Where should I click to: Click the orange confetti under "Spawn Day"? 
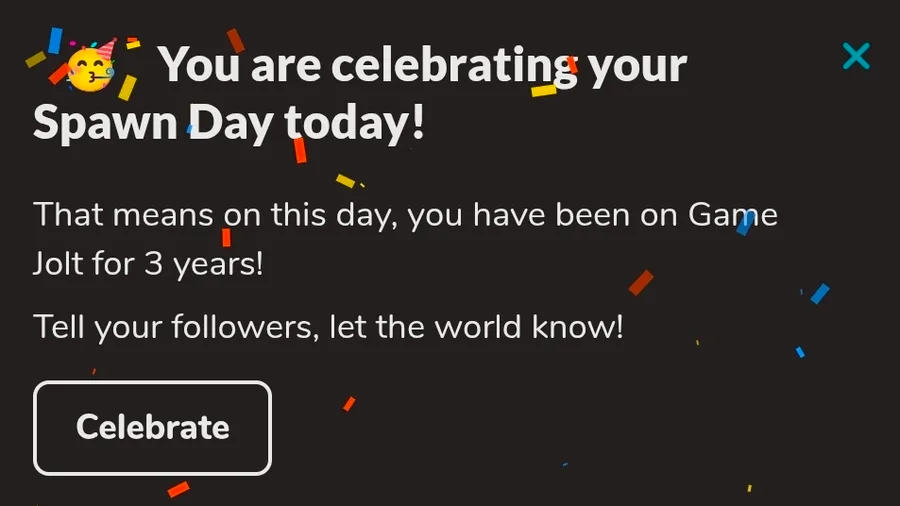pos(299,150)
